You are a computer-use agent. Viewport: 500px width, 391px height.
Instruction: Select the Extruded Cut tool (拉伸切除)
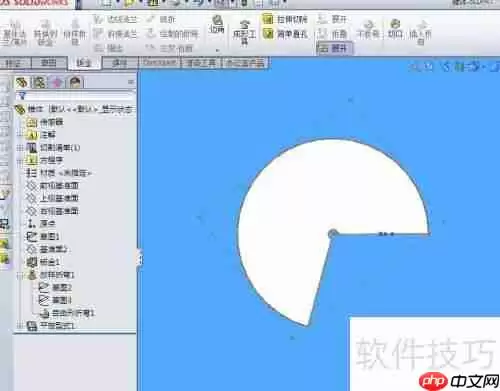point(285,19)
